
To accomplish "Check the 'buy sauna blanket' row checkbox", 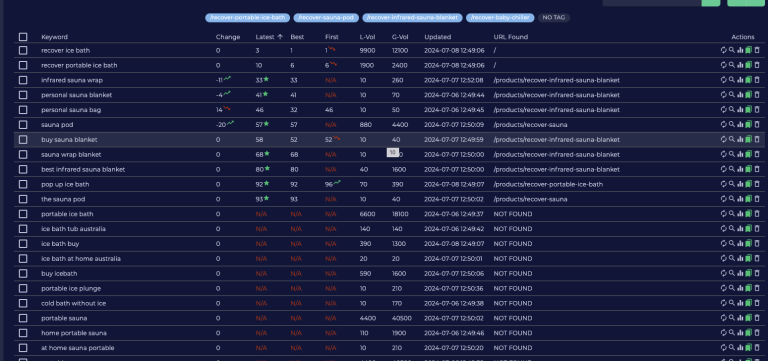I will pyautogui.click(x=23, y=140).
